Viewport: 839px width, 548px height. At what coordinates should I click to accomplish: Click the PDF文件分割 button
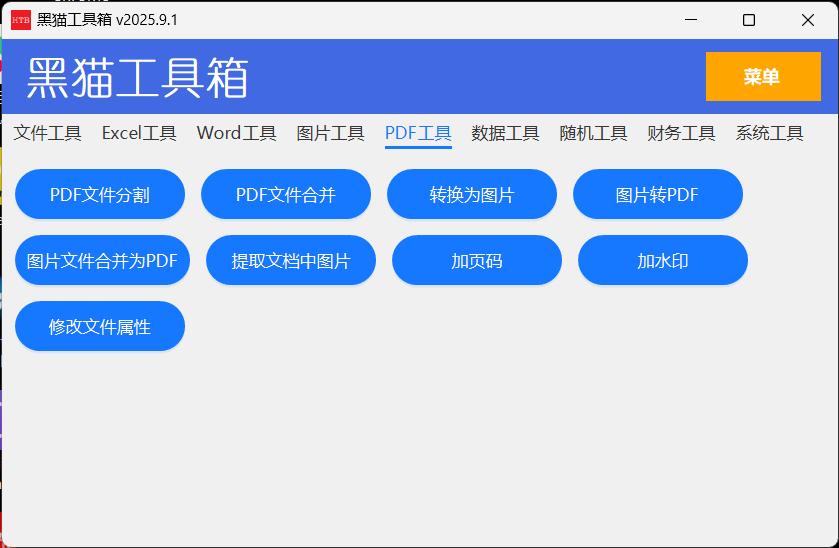pos(100,195)
